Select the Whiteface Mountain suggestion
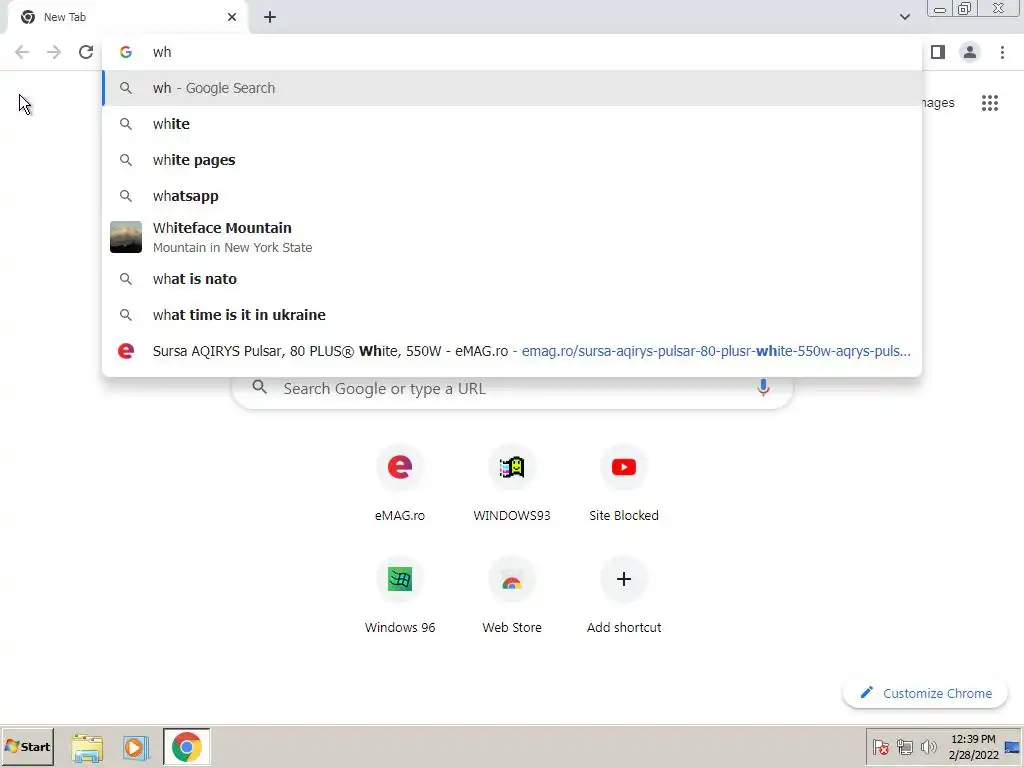1024x768 pixels. [x=512, y=237]
